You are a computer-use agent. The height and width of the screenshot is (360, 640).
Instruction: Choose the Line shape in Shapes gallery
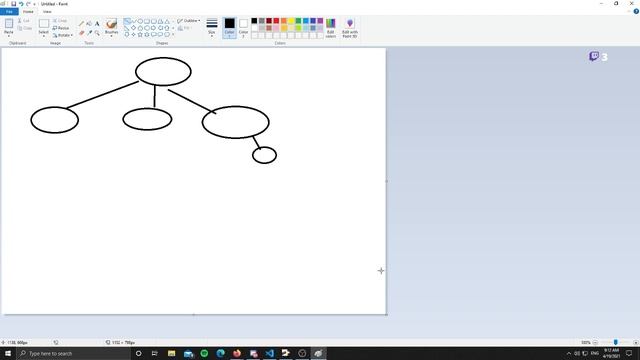click(127, 21)
